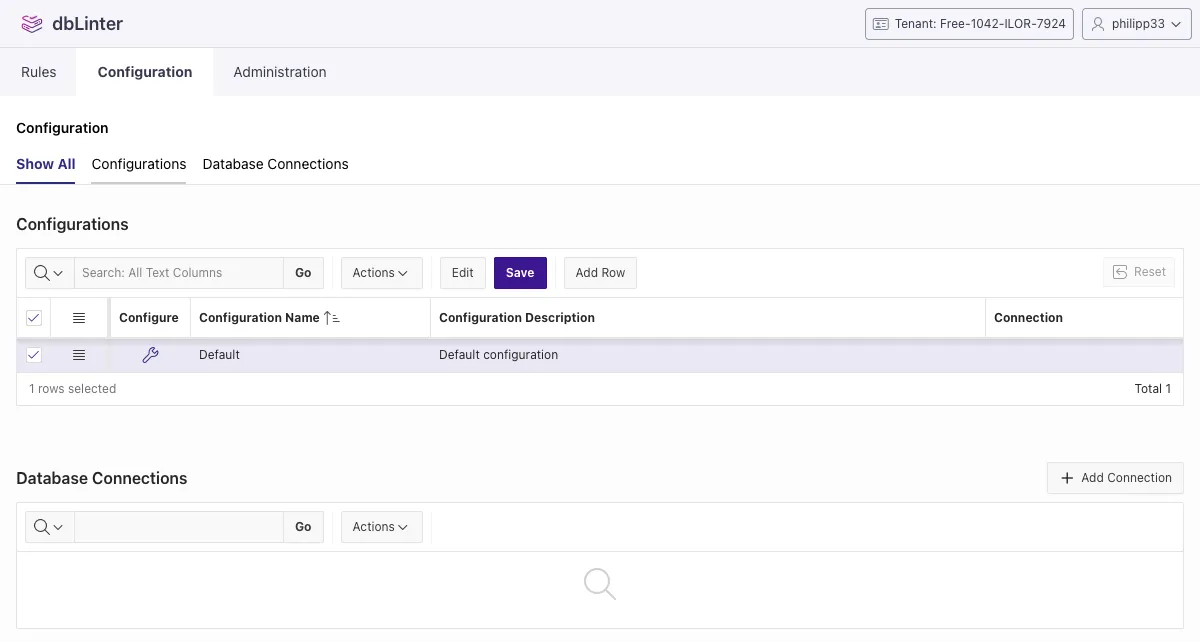The image size is (1200, 642).
Task: Uncheck the Default row checkbox
Action: pyautogui.click(x=34, y=355)
